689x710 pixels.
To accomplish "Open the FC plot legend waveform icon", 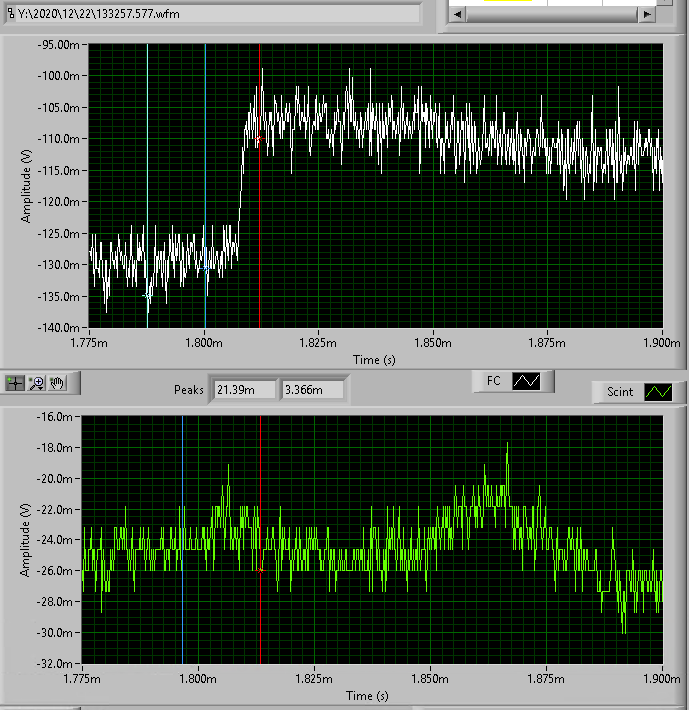I will (x=525, y=381).
